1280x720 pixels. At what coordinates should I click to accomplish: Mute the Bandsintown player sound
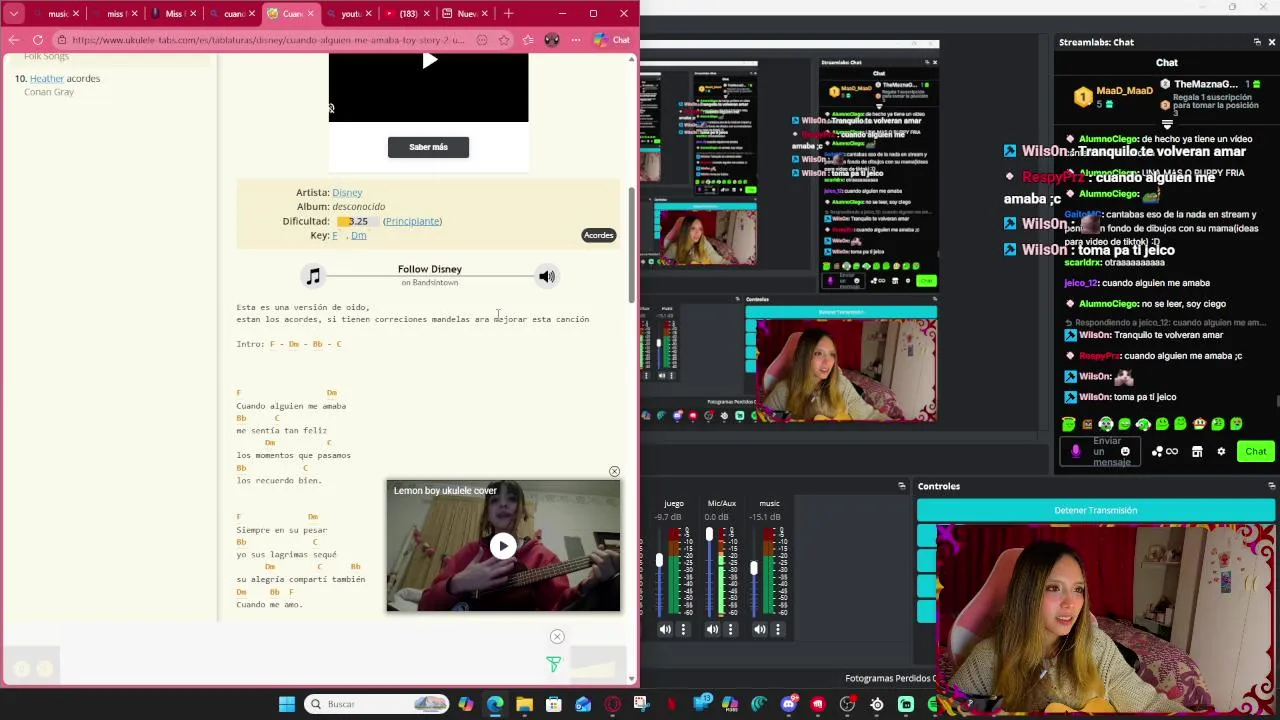(x=547, y=276)
